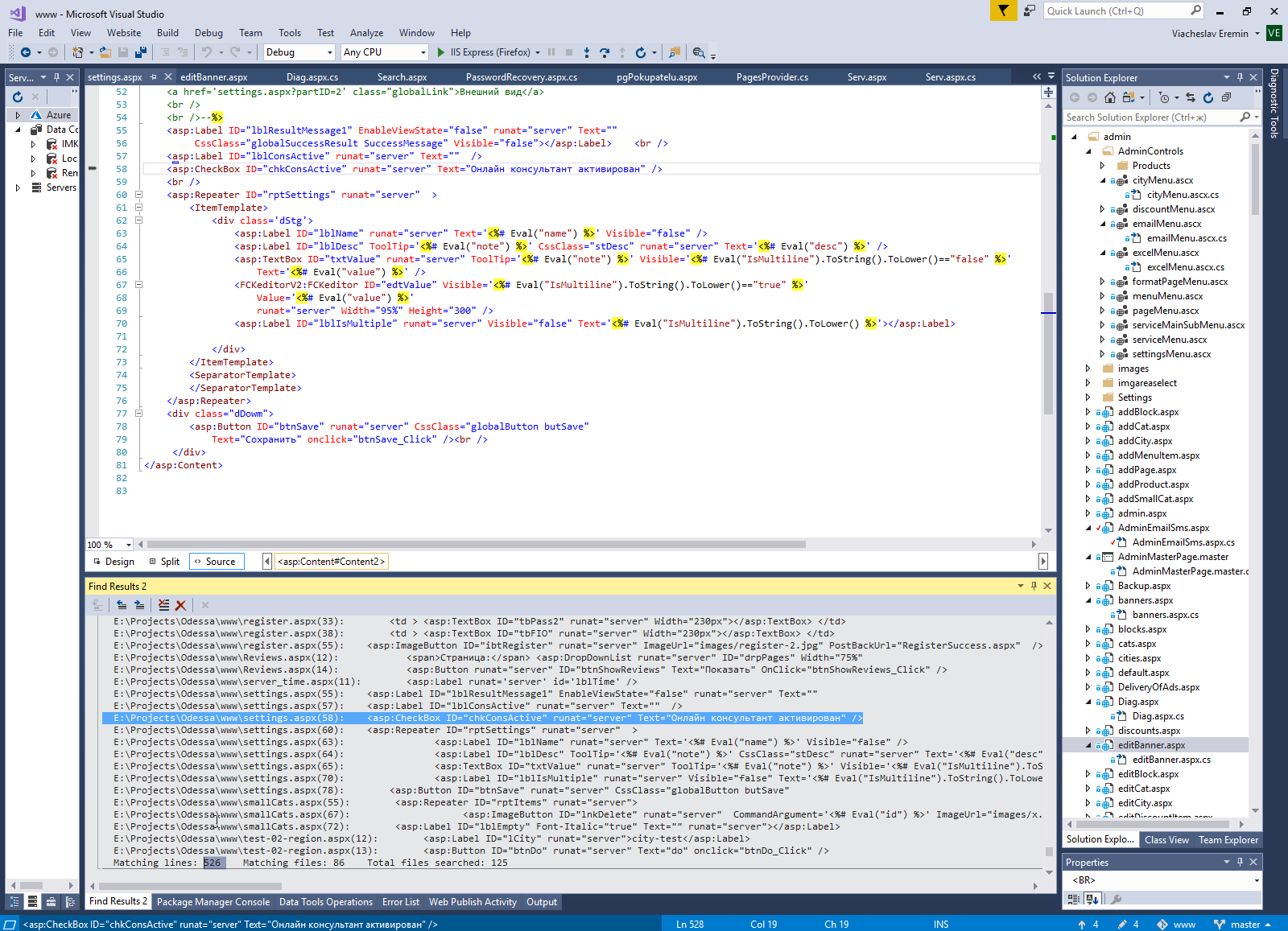Click Home icon in Solution Explorer
Screen dimensions: 1288x931
pyautogui.click(x=1110, y=97)
